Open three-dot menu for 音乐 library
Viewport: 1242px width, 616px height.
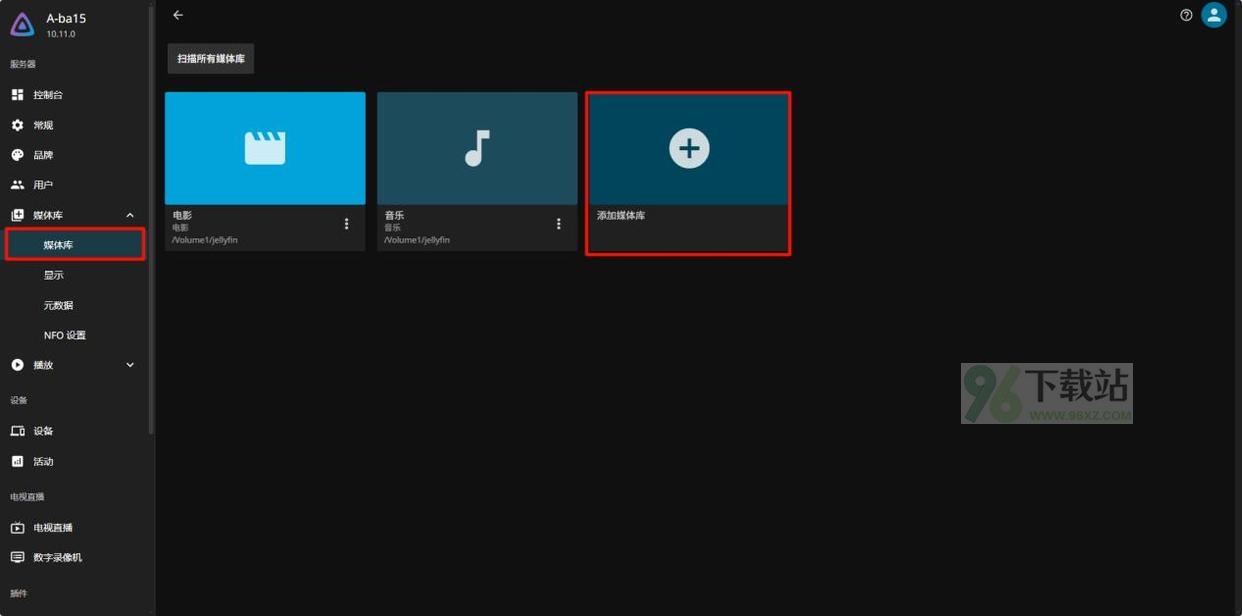coord(559,224)
